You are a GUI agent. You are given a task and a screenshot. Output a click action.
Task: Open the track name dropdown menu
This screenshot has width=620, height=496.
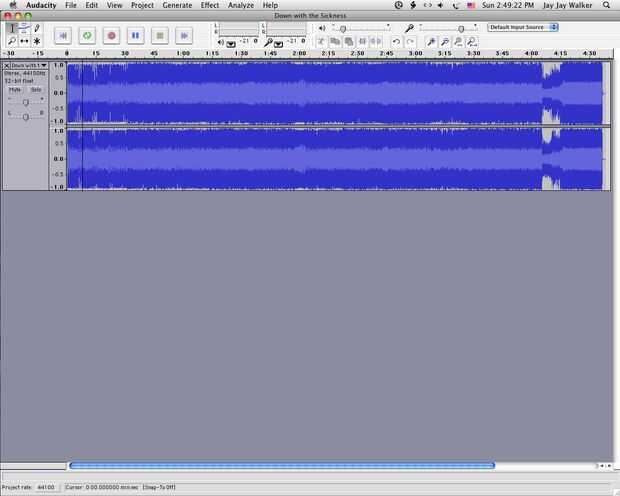pyautogui.click(x=29, y=65)
